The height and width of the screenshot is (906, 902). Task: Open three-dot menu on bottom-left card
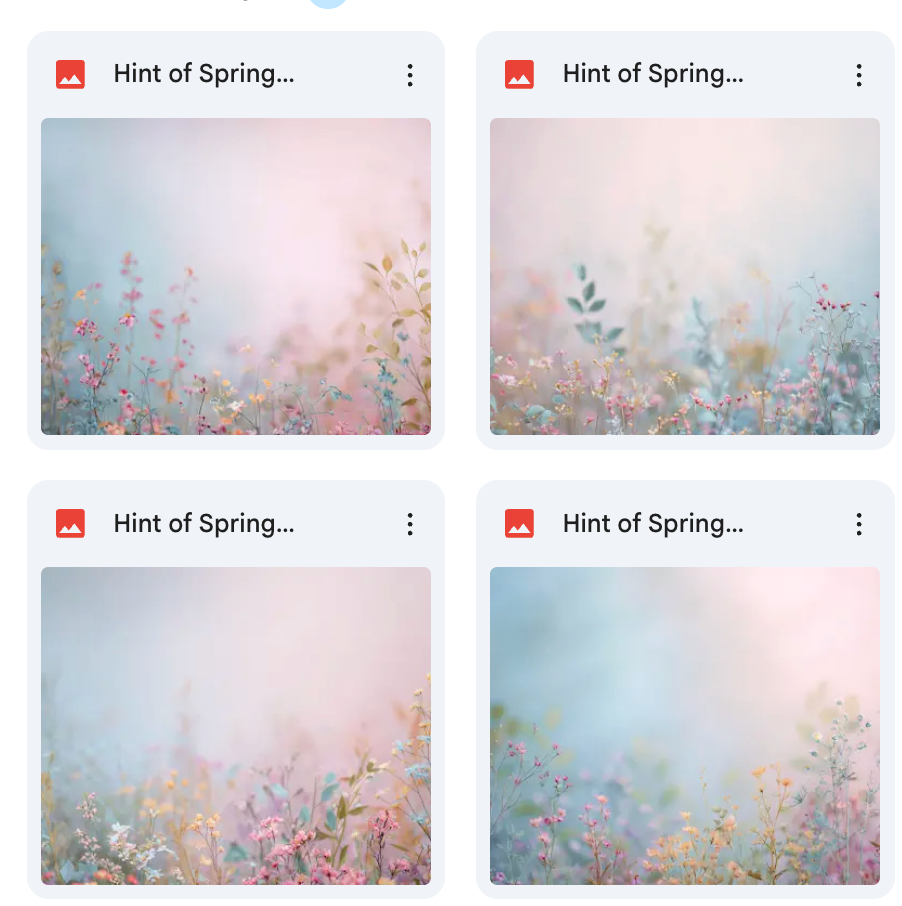410,524
